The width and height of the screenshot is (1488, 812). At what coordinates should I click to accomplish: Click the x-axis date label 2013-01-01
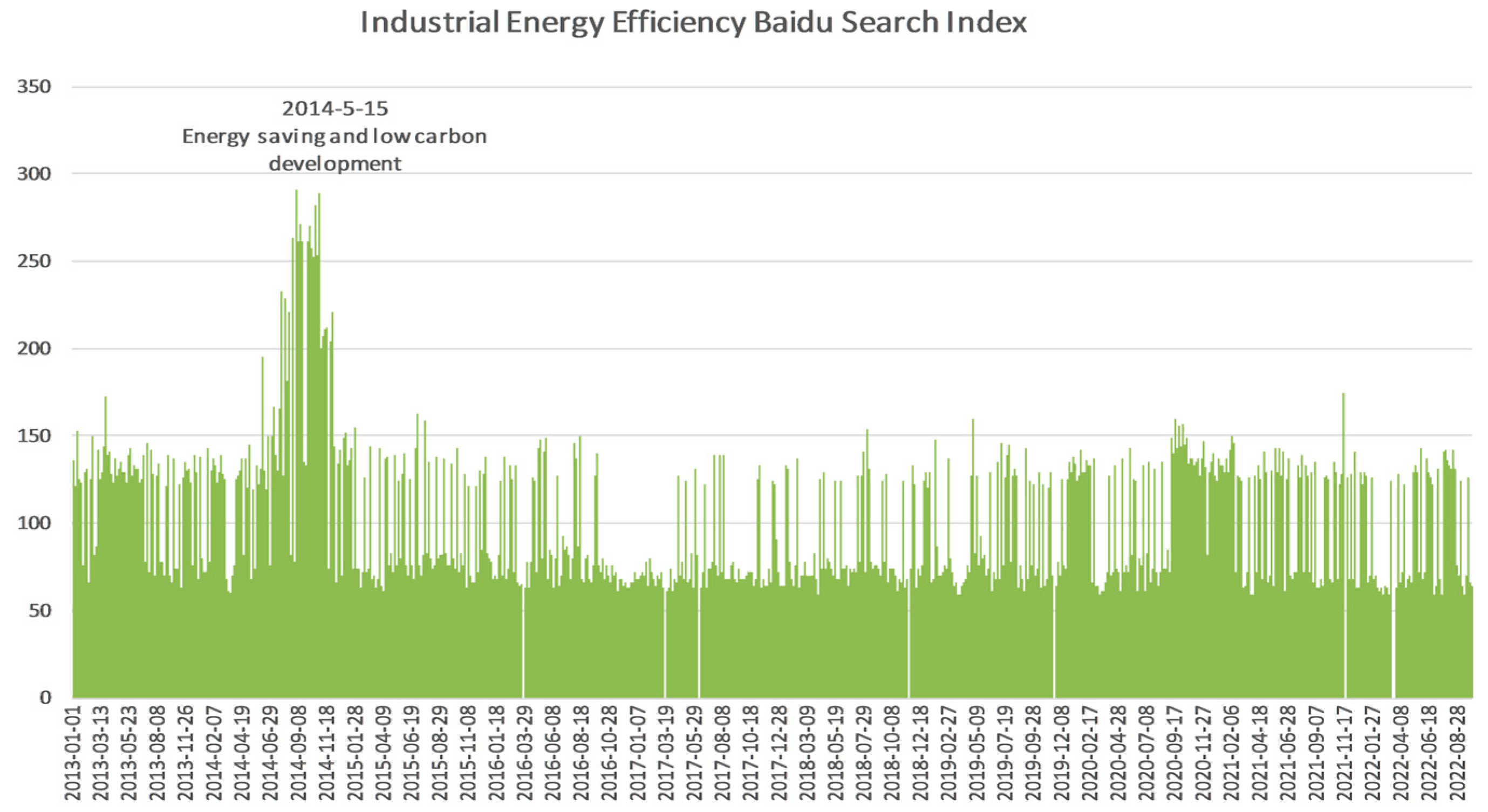point(73,753)
